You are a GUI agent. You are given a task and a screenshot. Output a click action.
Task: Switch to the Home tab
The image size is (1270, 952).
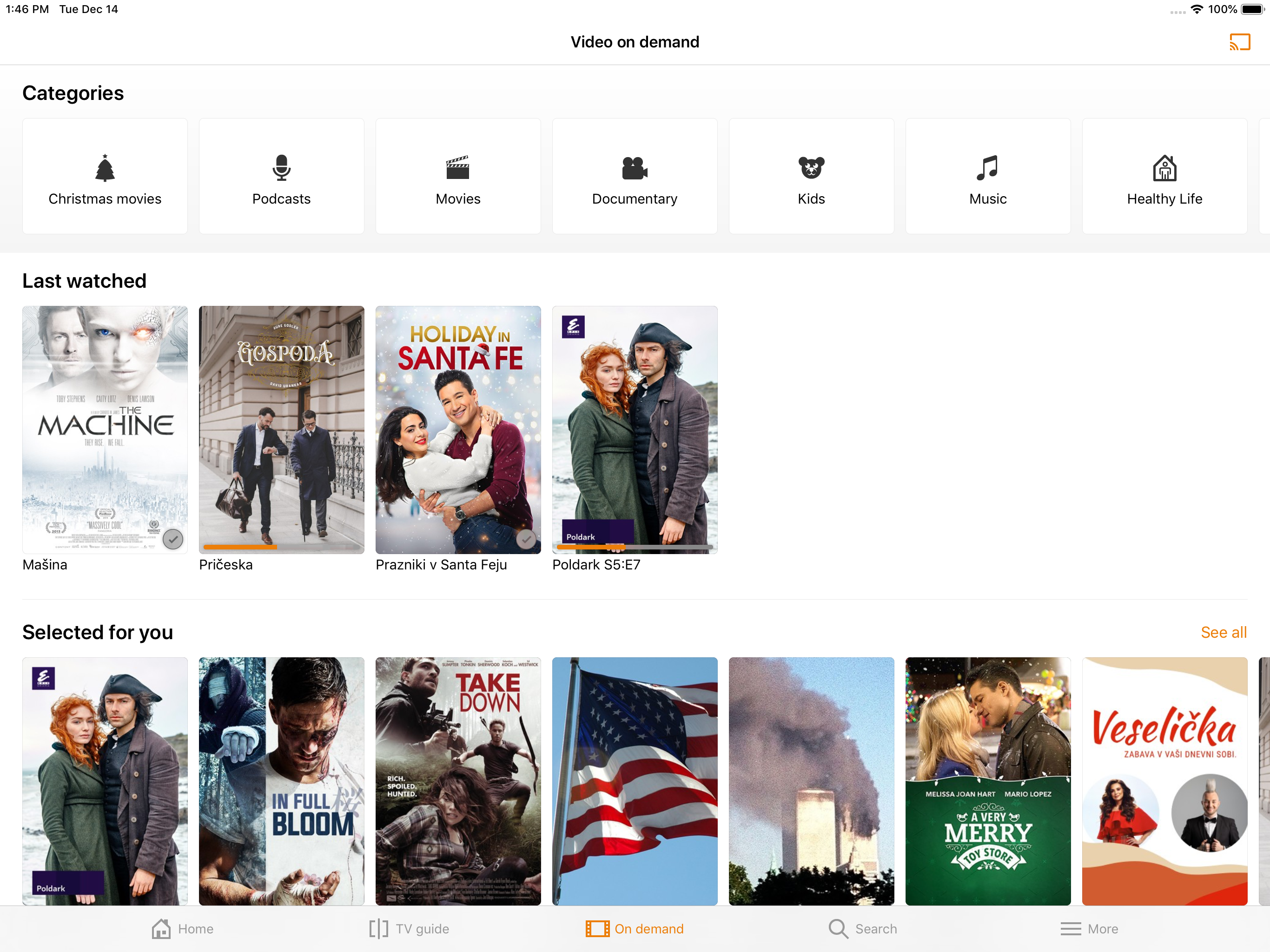tap(183, 928)
